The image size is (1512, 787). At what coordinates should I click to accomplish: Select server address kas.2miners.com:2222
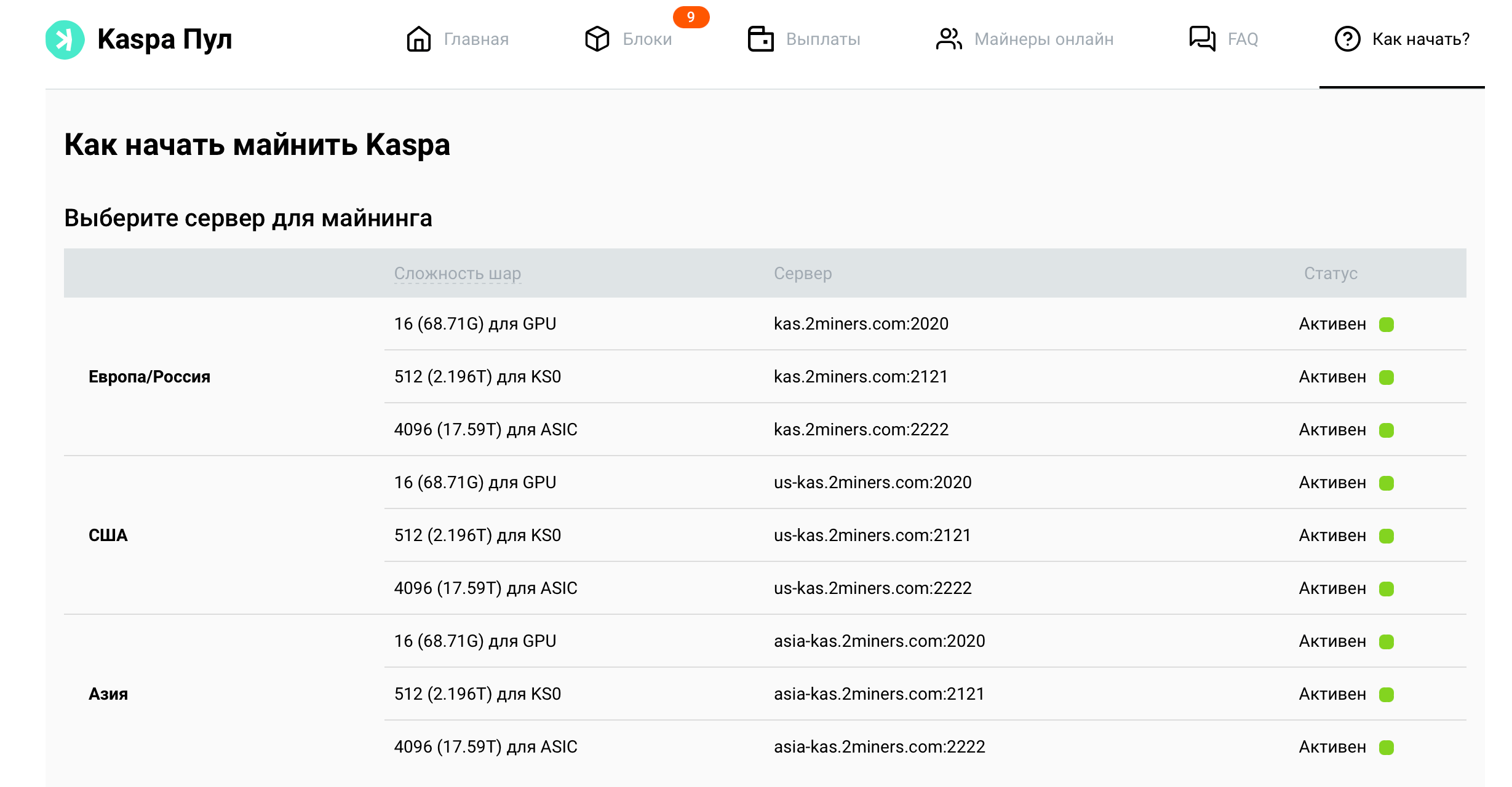tap(861, 430)
